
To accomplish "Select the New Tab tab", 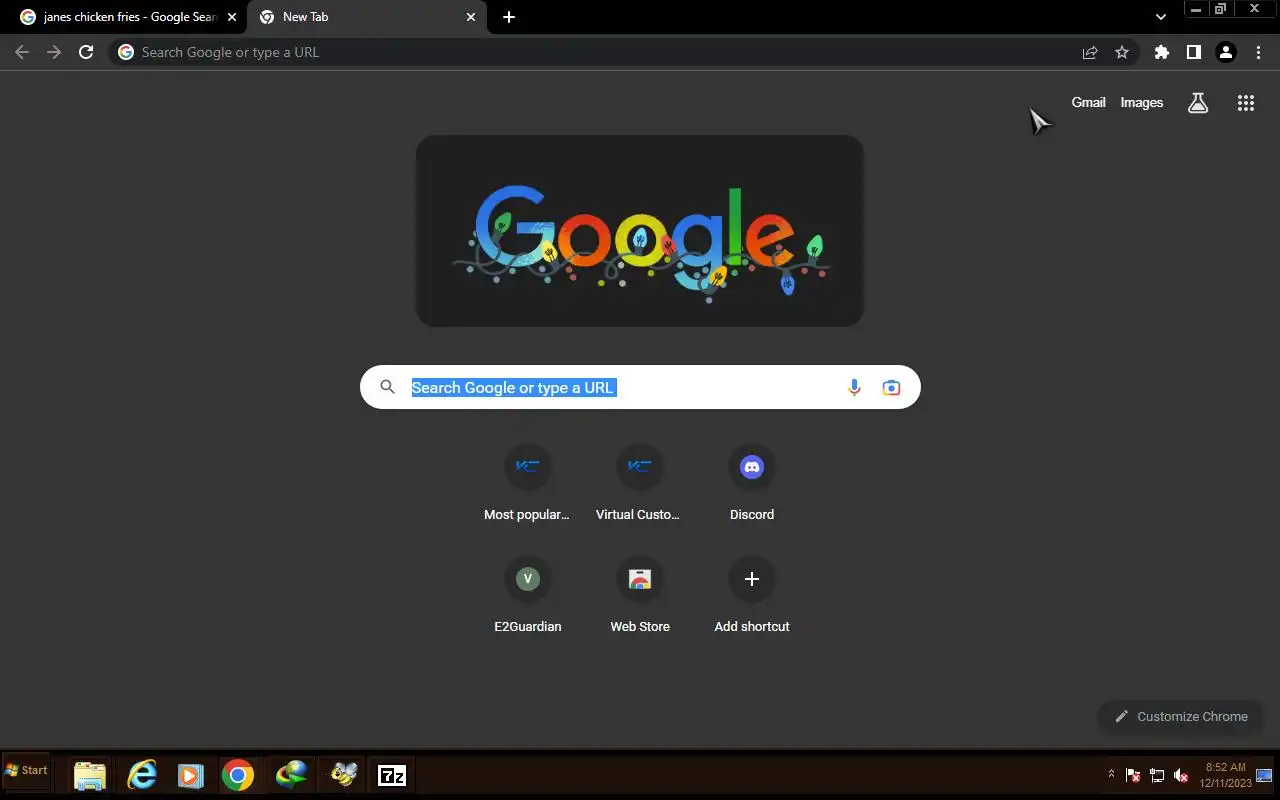I will [367, 17].
